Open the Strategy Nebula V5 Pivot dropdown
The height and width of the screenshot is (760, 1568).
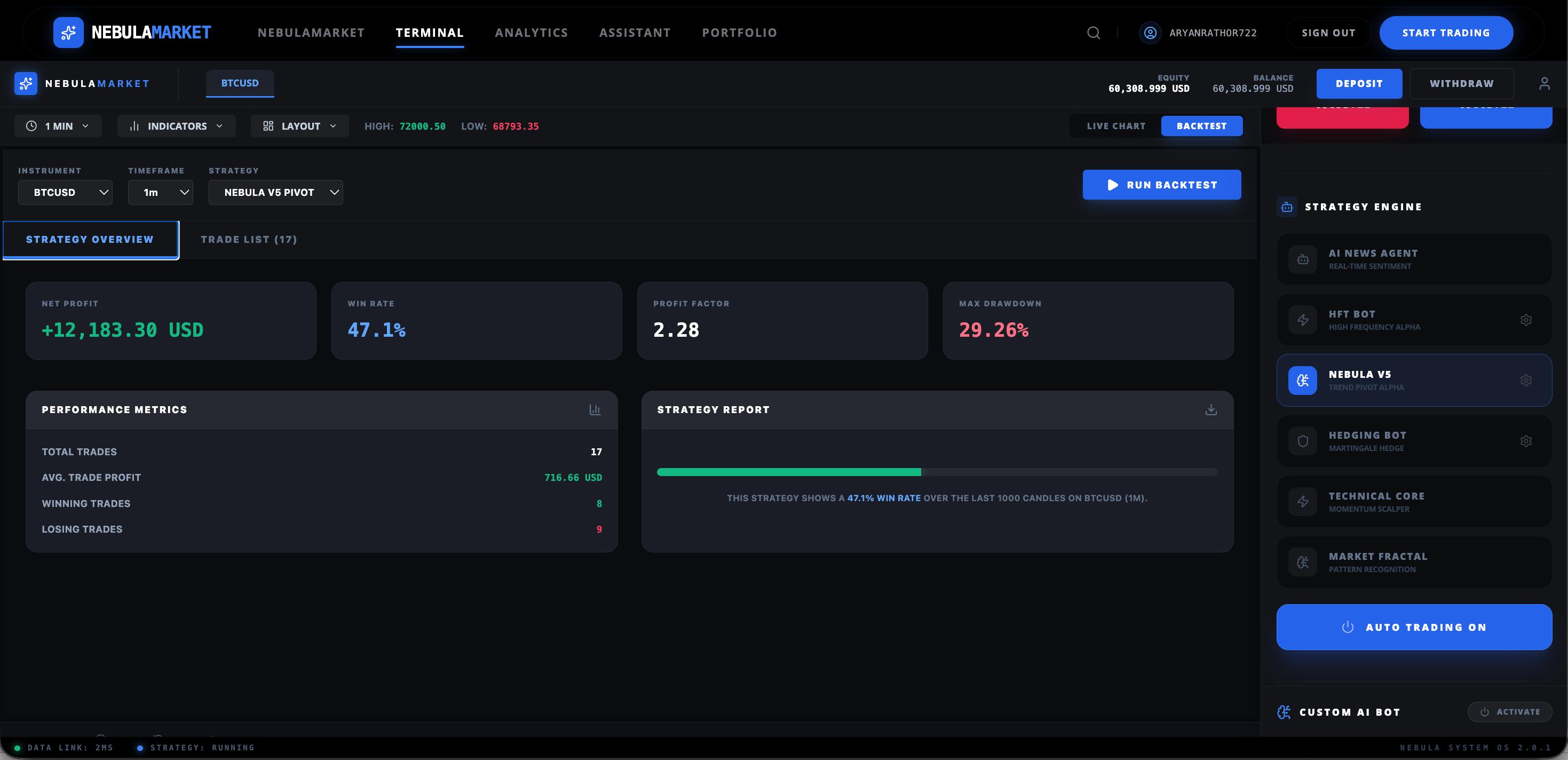(x=275, y=192)
